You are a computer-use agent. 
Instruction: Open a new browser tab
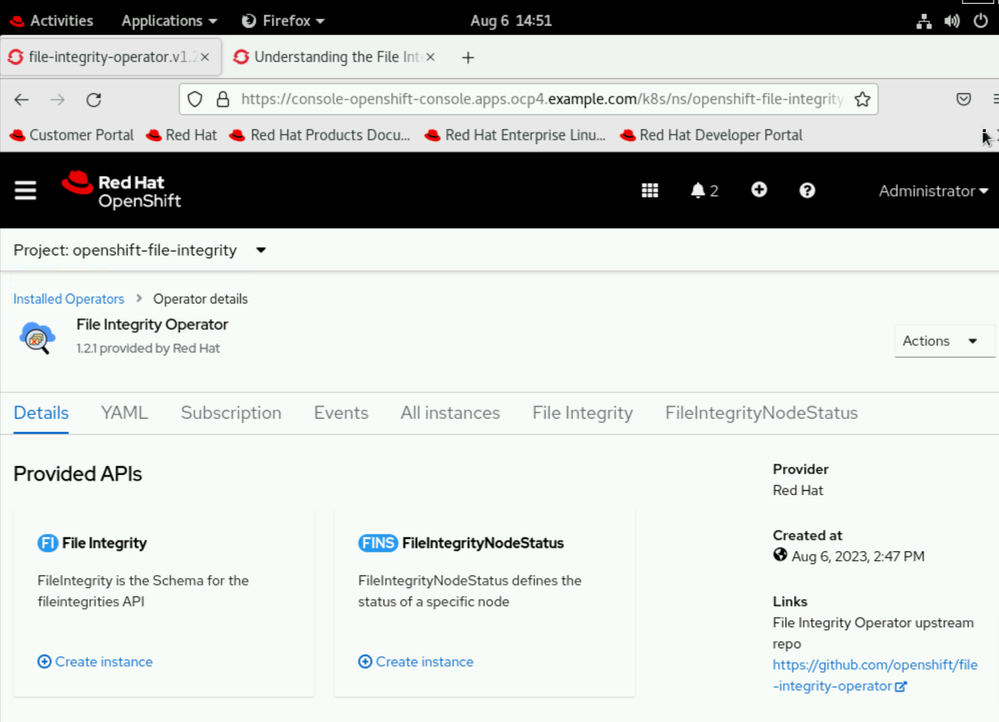467,58
